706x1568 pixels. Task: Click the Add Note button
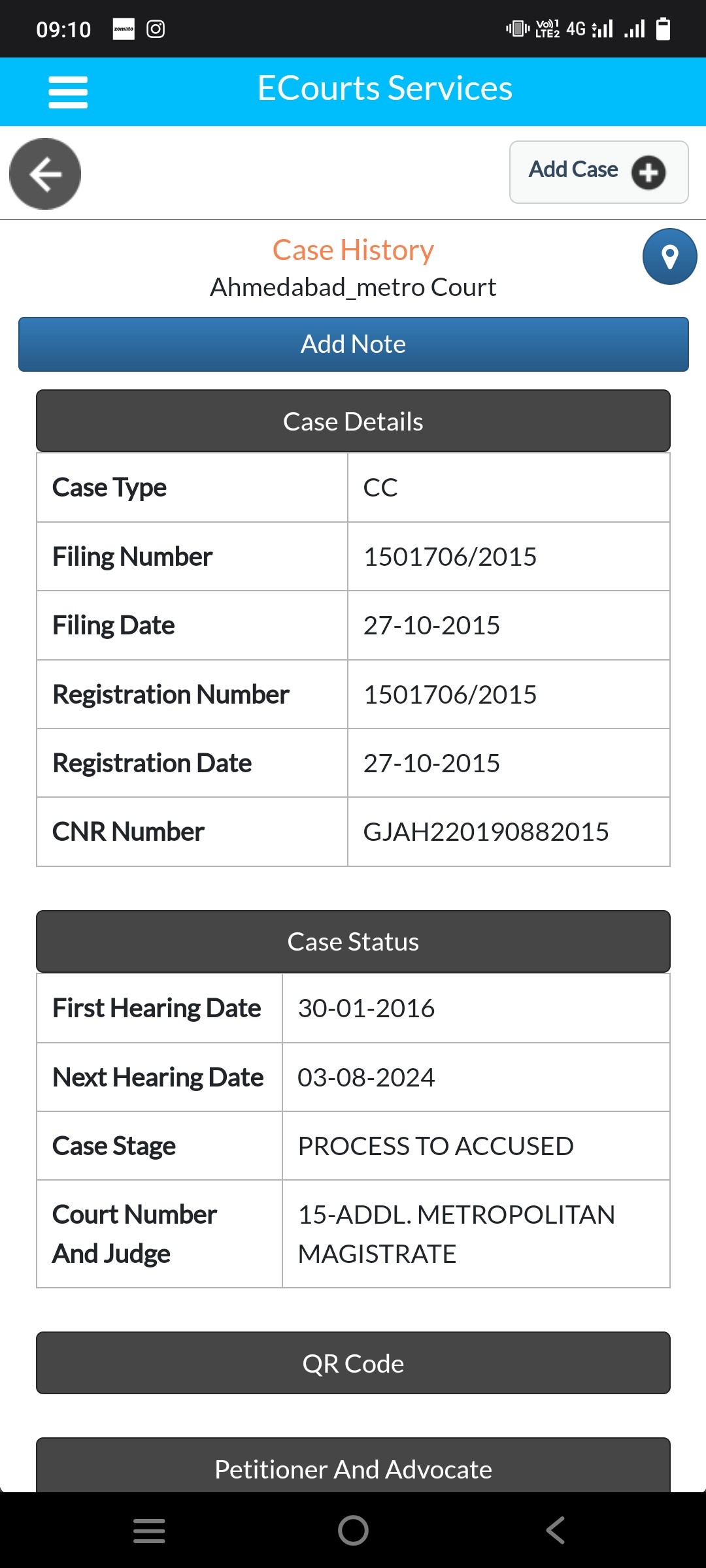(x=353, y=344)
